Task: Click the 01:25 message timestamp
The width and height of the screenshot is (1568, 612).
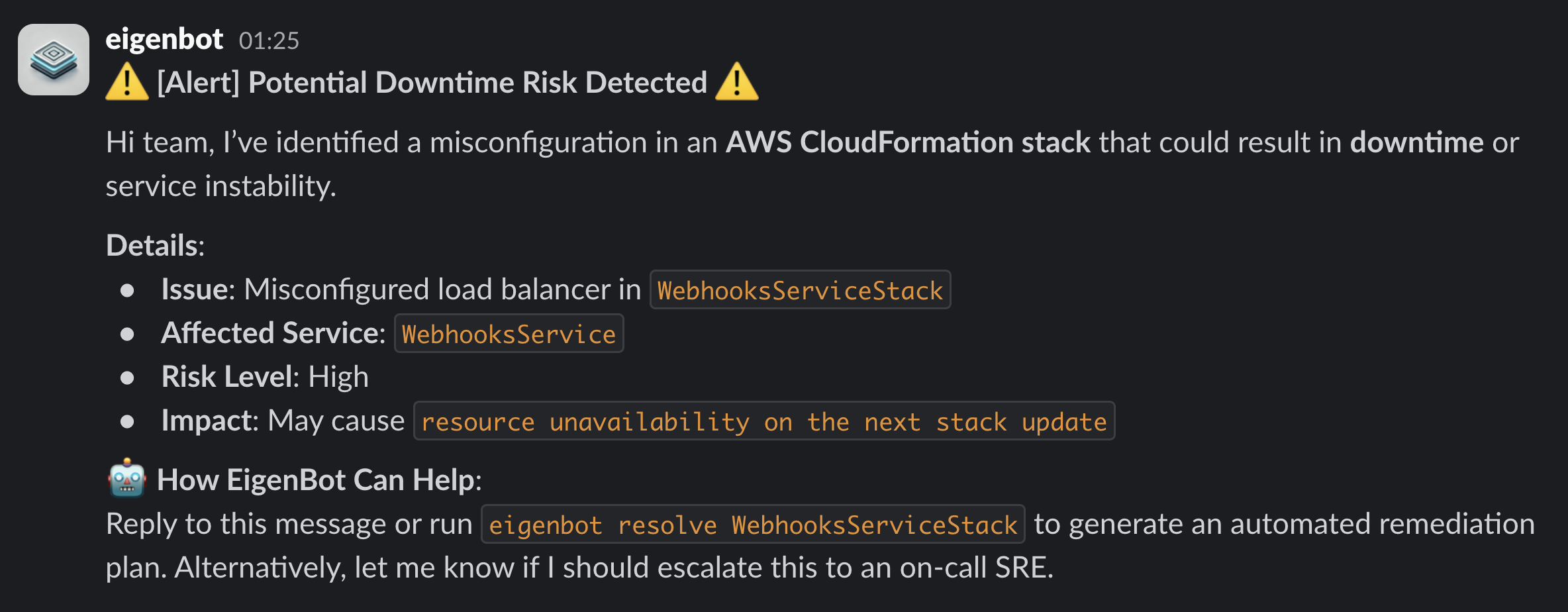Action: 269,41
